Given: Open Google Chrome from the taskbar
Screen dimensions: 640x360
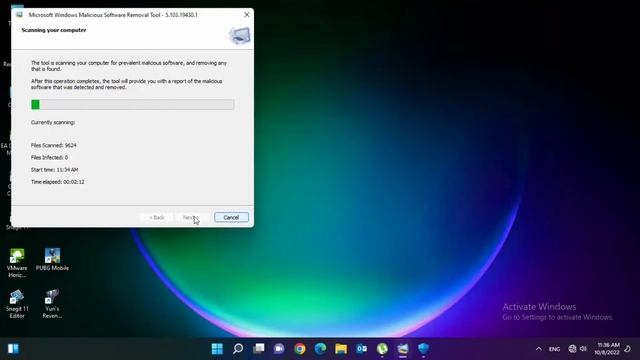Looking at the screenshot, I should (300, 349).
